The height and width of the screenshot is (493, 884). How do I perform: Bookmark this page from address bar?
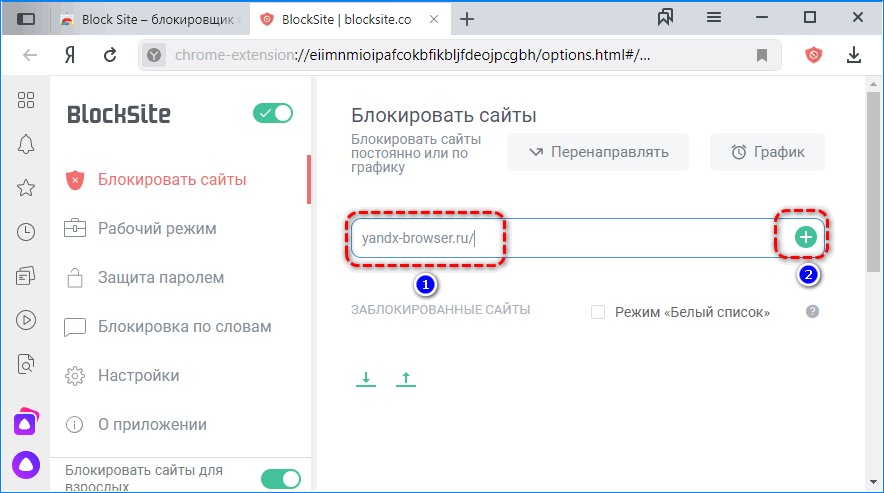tap(762, 55)
